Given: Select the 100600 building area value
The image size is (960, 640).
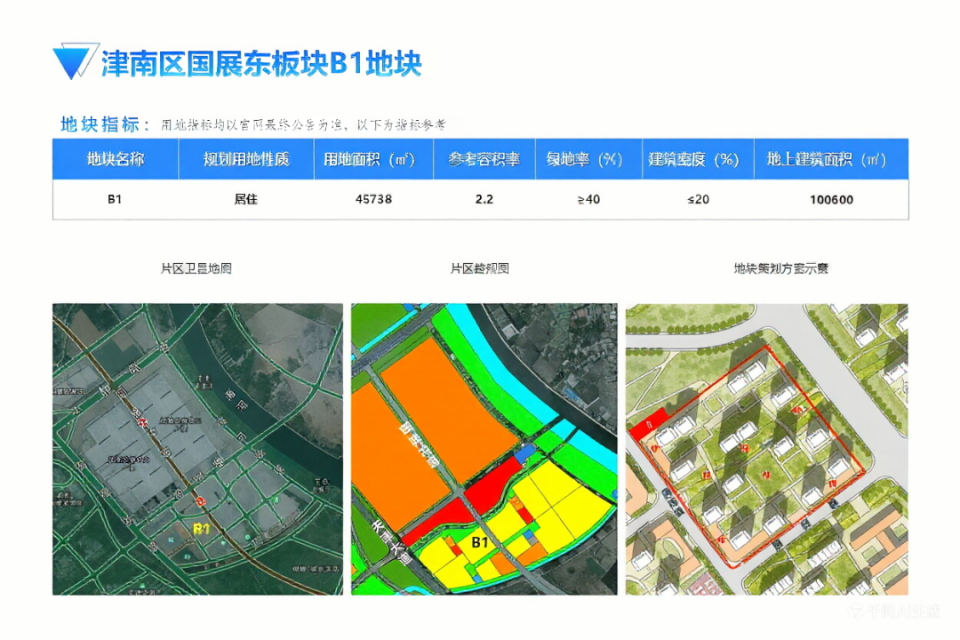Looking at the screenshot, I should pyautogui.click(x=831, y=199).
